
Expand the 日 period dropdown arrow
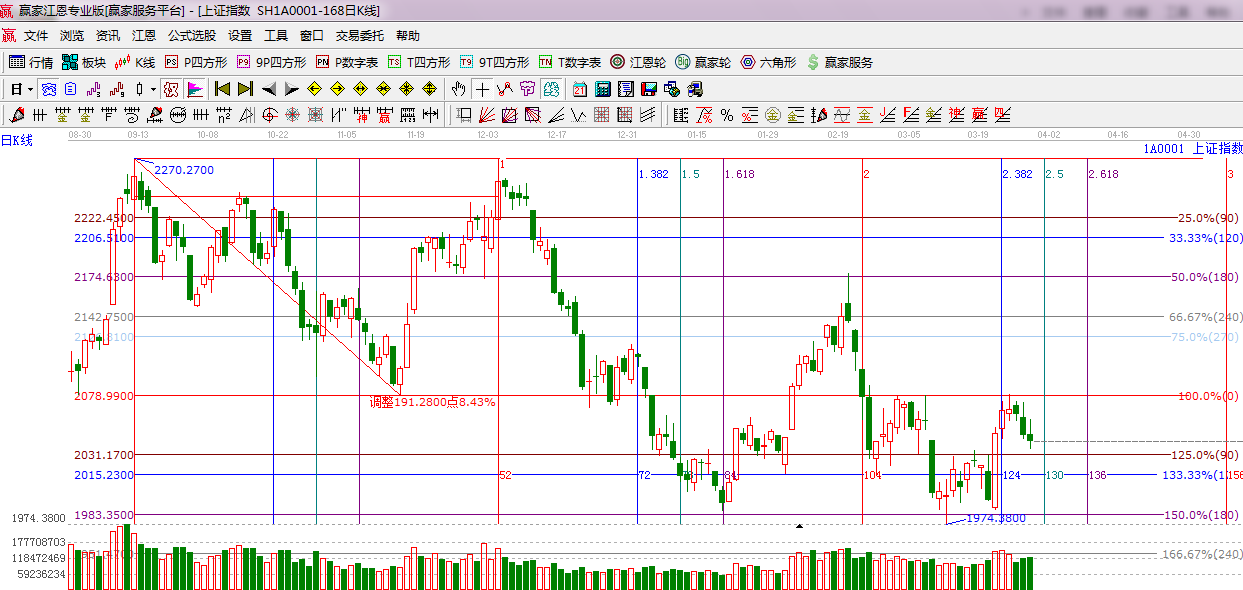tap(31, 89)
